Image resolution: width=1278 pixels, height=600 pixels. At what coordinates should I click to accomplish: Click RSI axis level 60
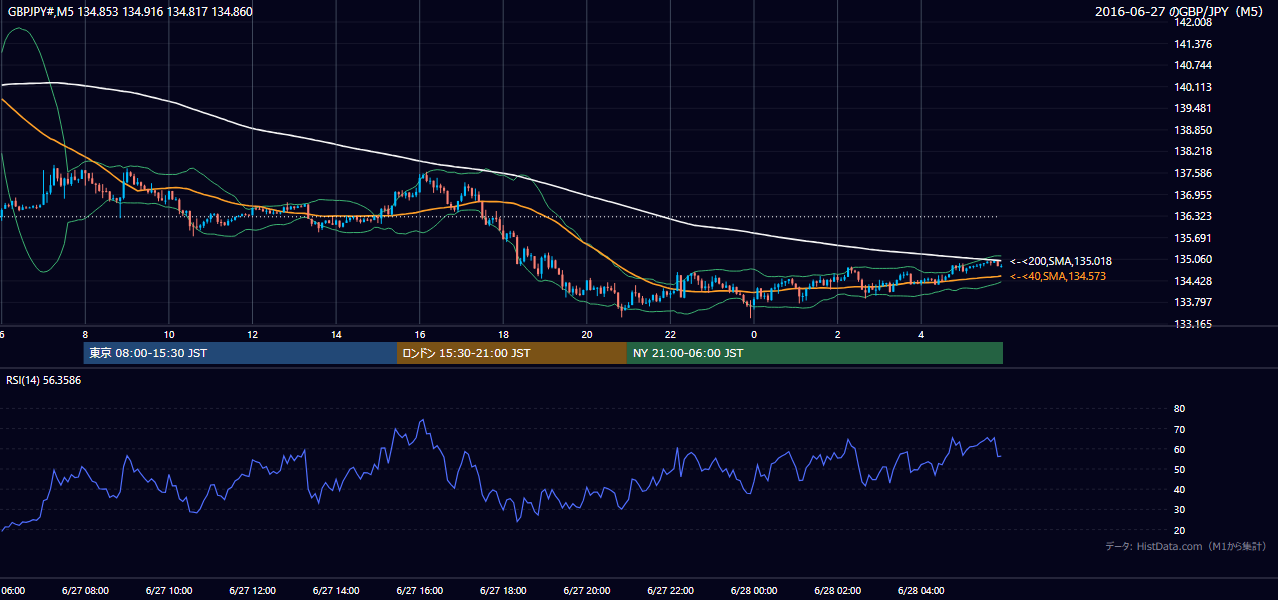(1179, 449)
